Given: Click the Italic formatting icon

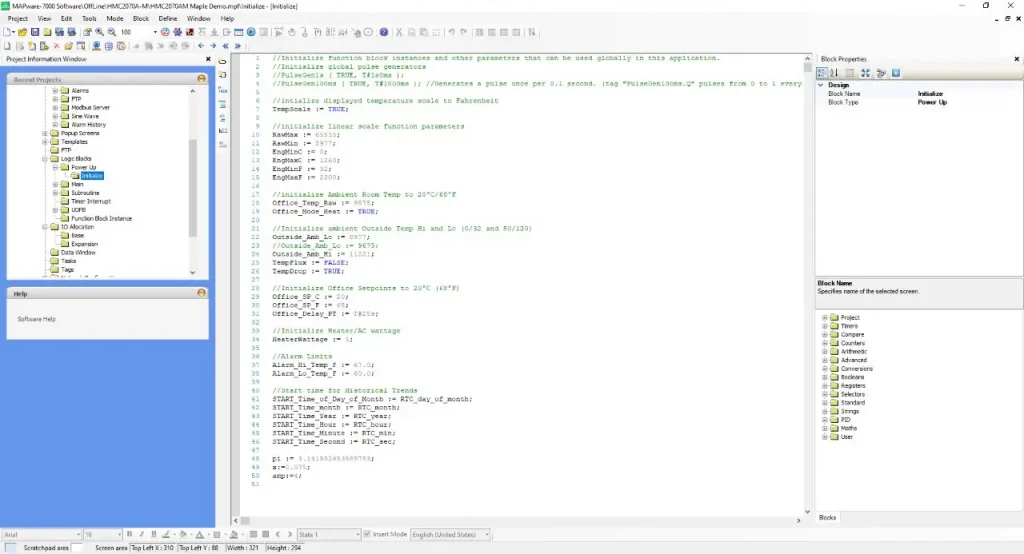Looking at the screenshot, I should coord(142,534).
